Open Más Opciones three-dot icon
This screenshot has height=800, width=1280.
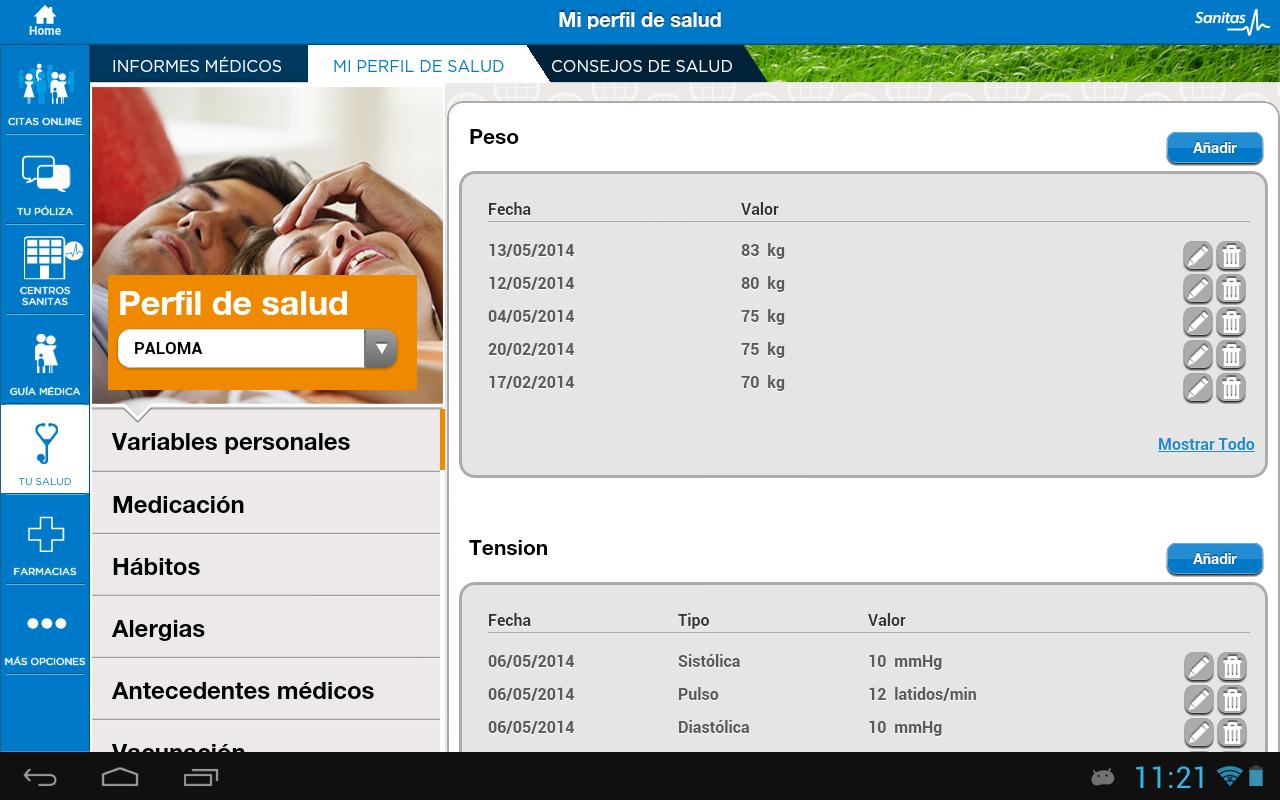45,632
